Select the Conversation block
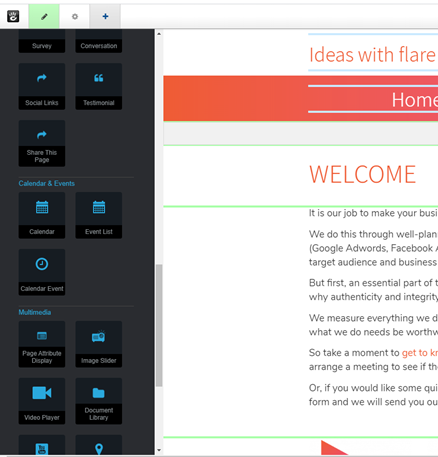 [99, 41]
